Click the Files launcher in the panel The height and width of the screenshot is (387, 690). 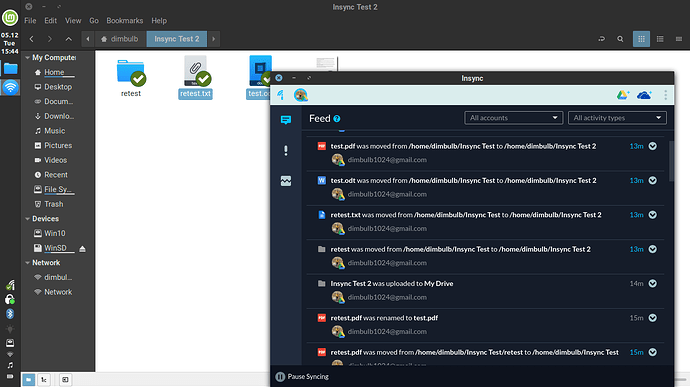pos(10,69)
